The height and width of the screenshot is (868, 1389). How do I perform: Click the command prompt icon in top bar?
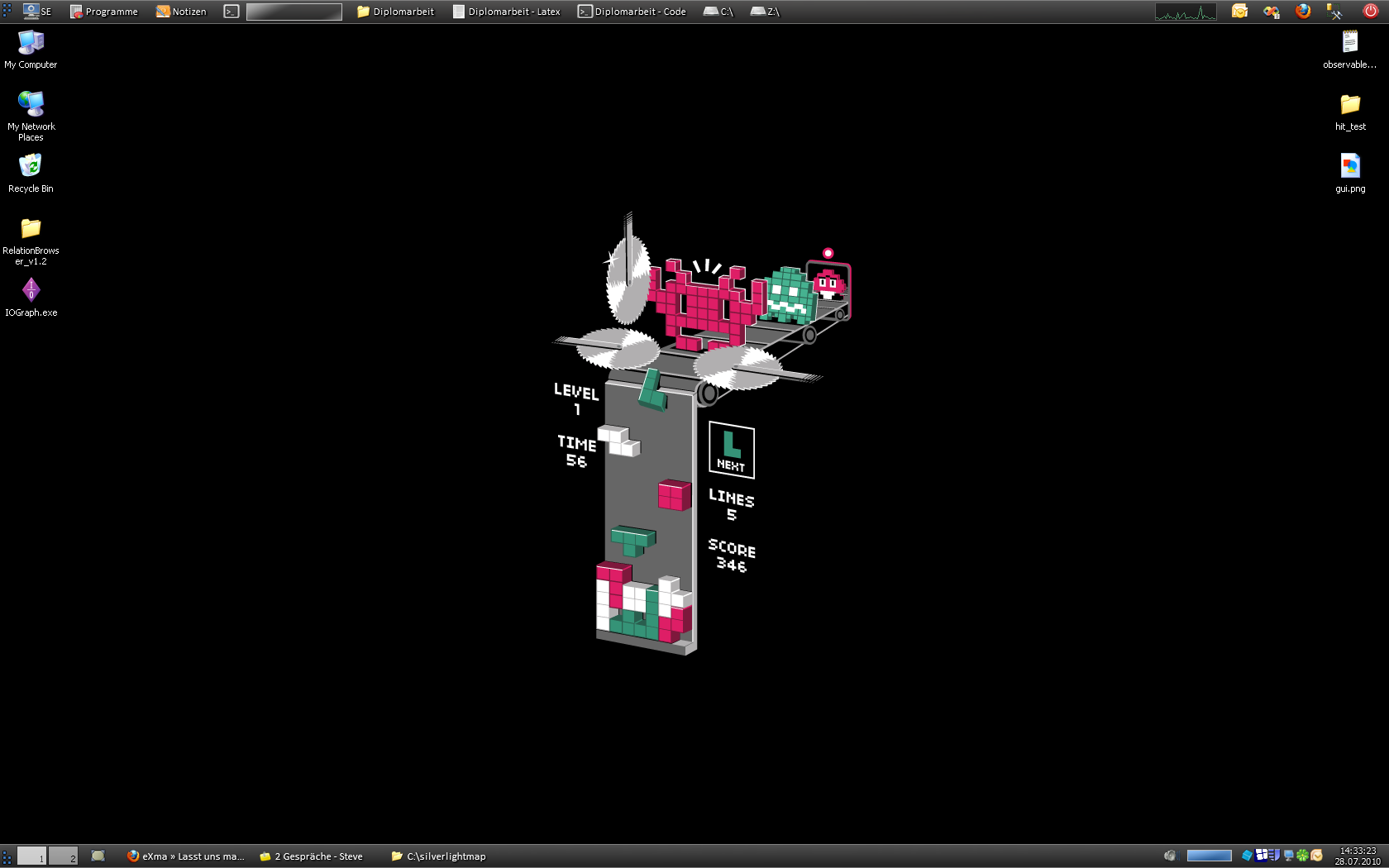coord(231,12)
